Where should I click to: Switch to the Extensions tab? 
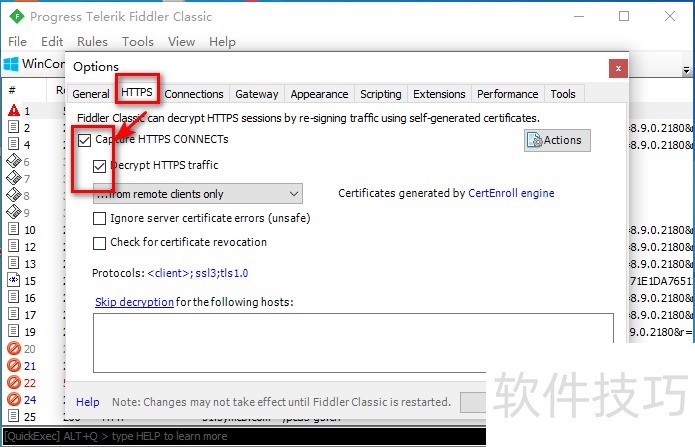pyautogui.click(x=439, y=94)
